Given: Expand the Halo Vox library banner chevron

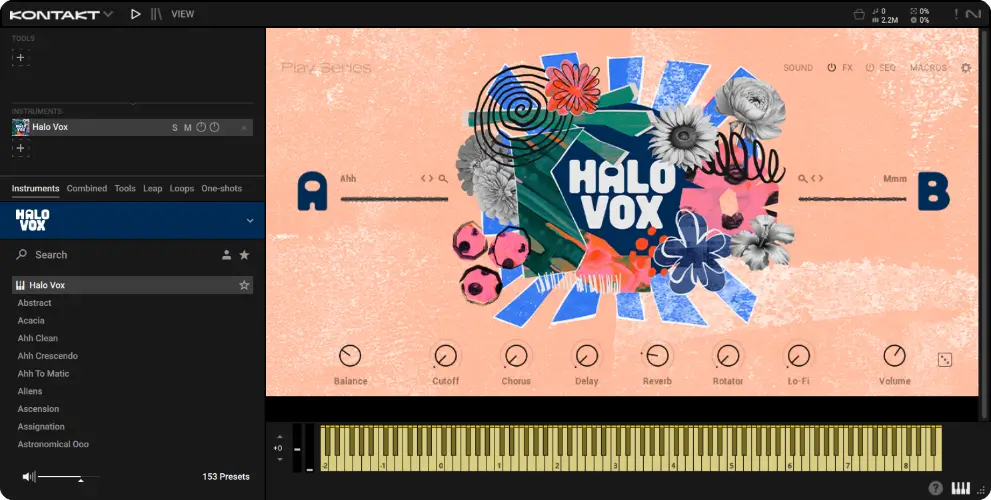Looking at the screenshot, I should click(250, 221).
